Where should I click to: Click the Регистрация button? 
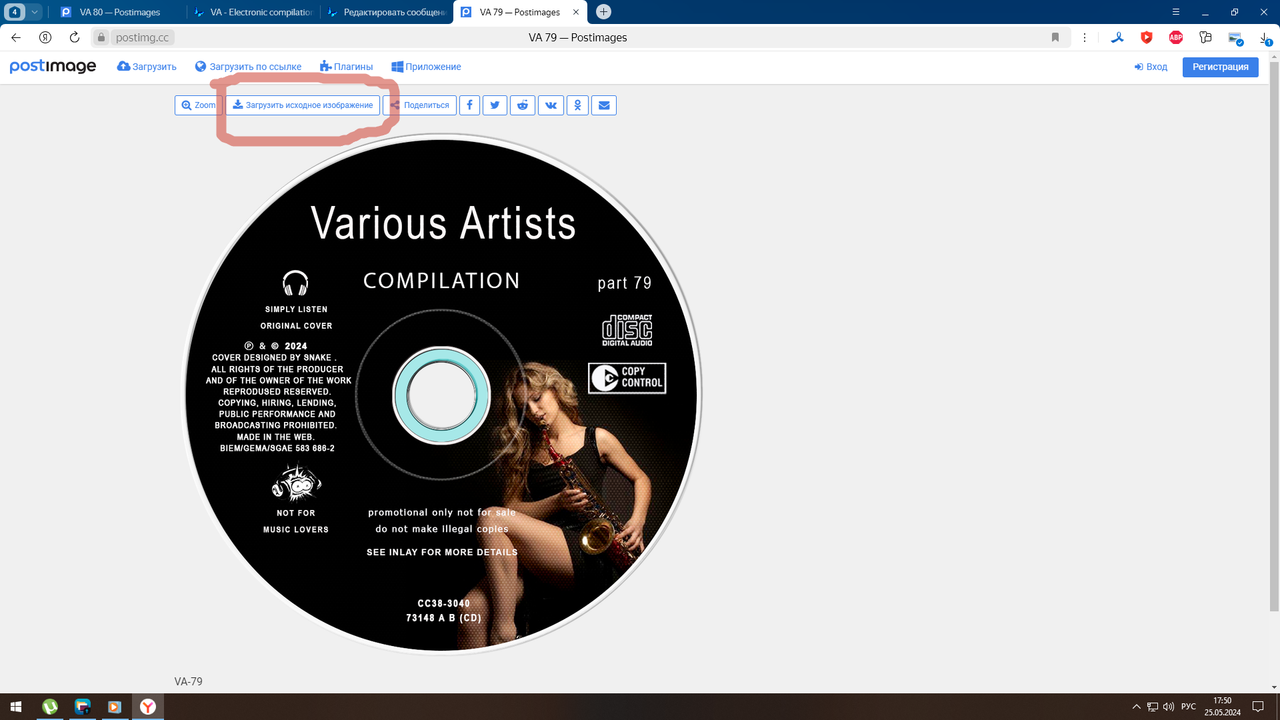[1220, 67]
